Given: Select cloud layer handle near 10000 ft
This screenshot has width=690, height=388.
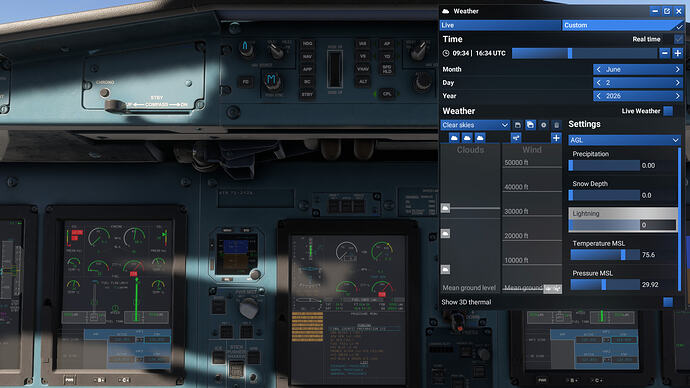Looking at the screenshot, I should click(445, 269).
